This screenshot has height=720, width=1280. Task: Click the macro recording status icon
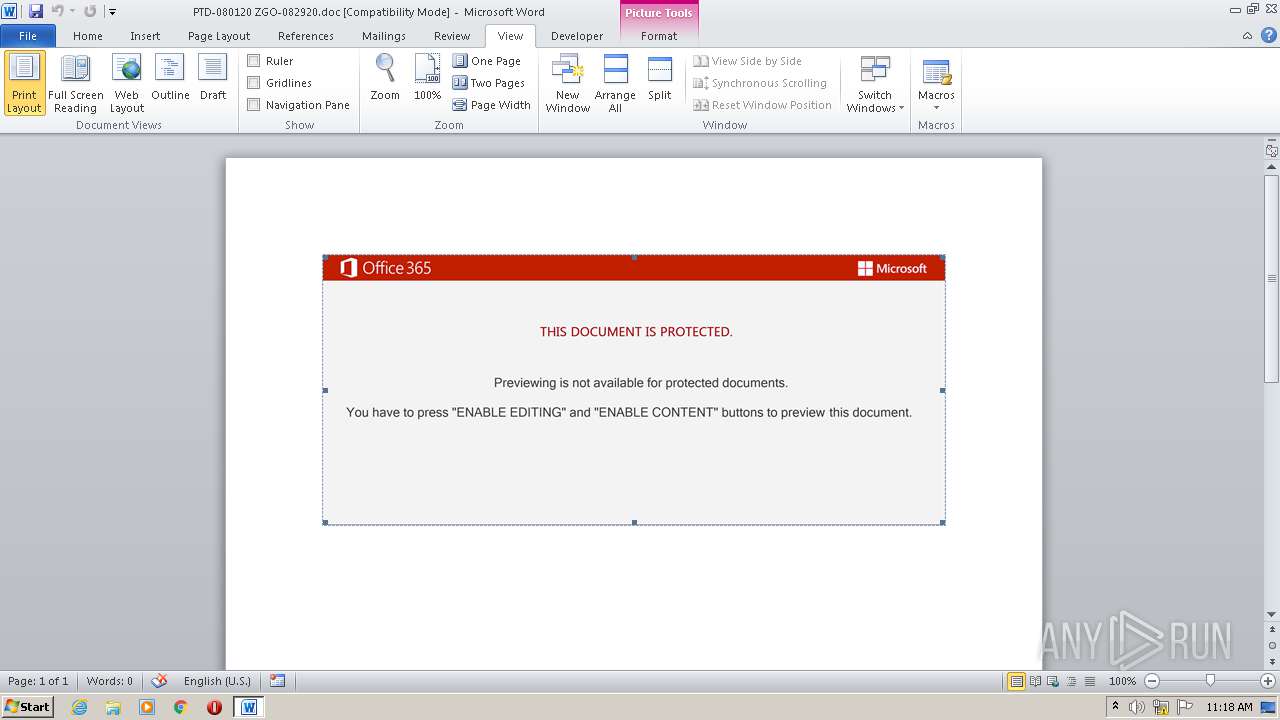[277, 681]
